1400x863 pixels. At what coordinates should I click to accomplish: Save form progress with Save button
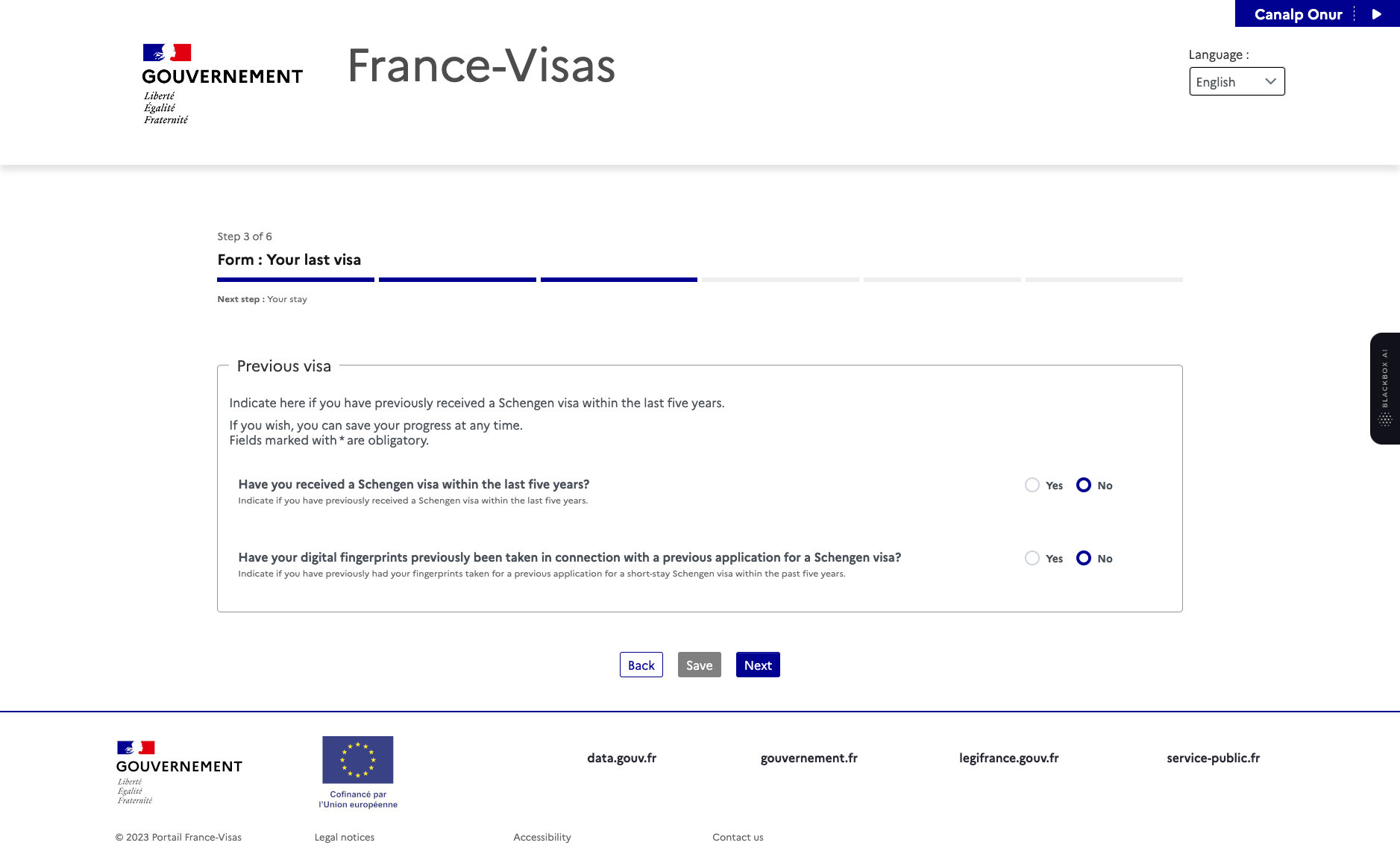point(700,665)
